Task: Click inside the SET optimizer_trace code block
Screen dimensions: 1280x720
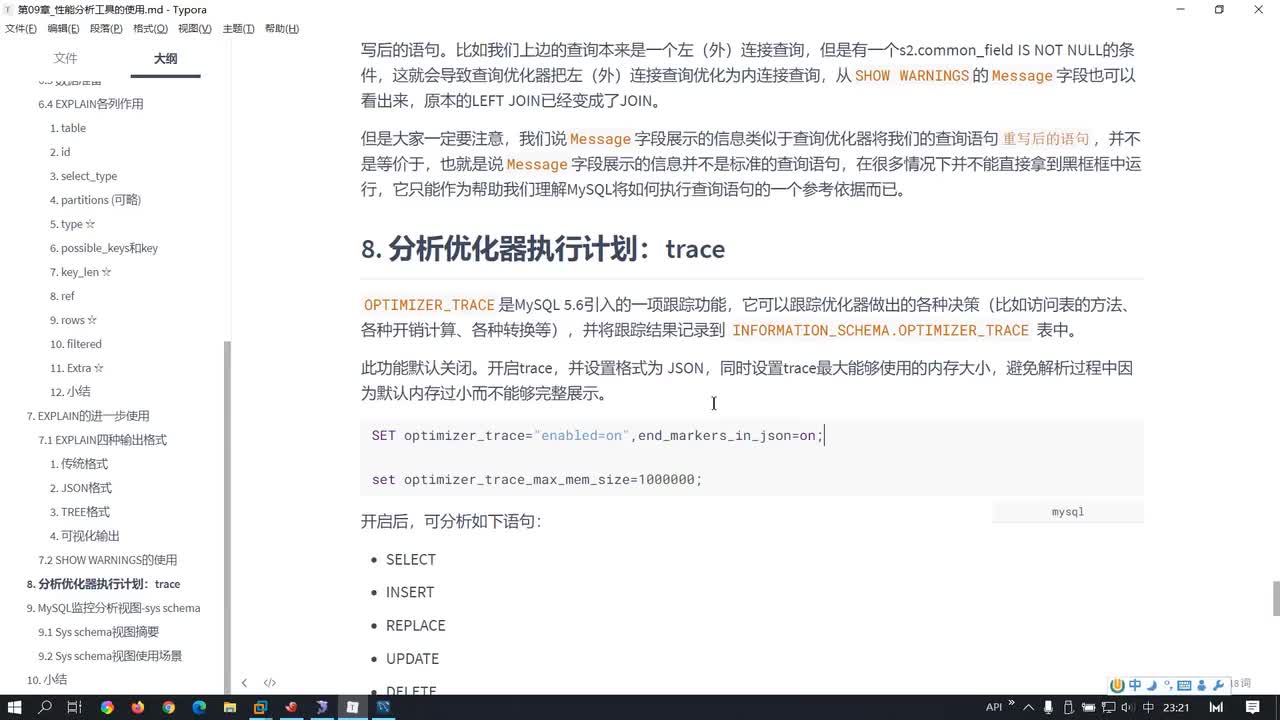Action: tap(752, 458)
